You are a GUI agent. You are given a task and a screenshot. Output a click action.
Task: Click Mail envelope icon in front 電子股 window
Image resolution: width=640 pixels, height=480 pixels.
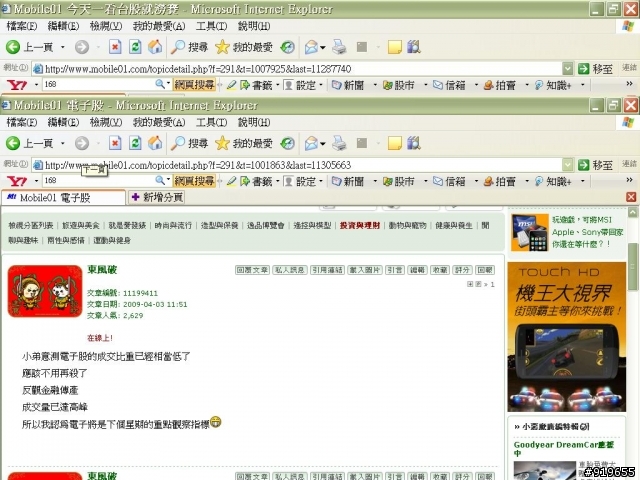click(x=311, y=143)
